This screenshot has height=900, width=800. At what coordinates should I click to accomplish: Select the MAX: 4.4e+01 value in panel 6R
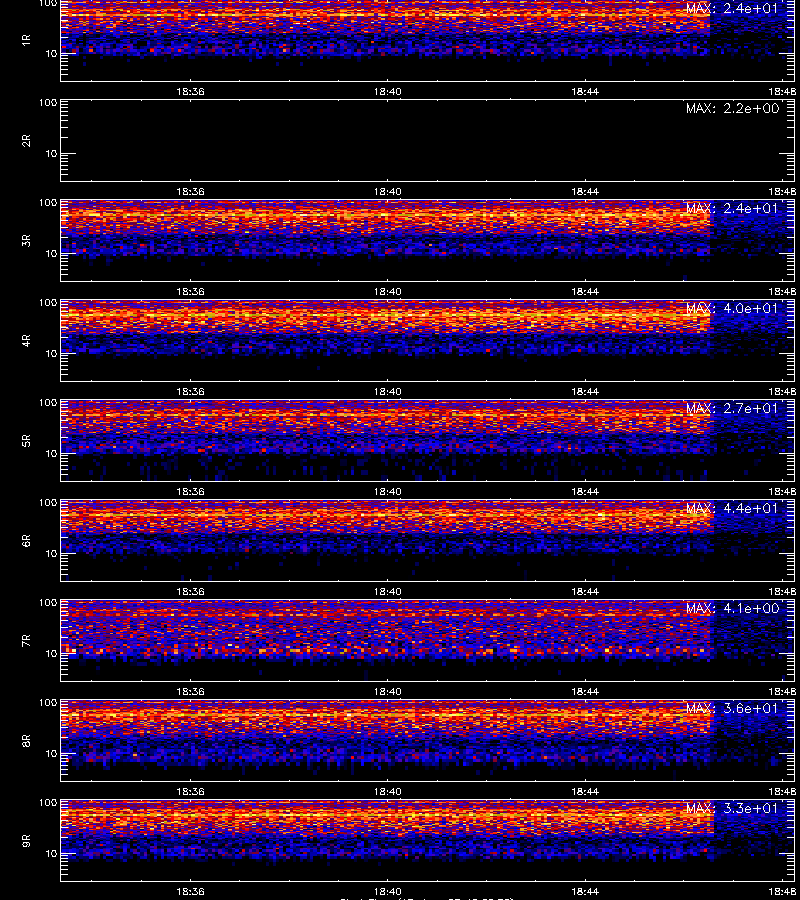pos(732,509)
